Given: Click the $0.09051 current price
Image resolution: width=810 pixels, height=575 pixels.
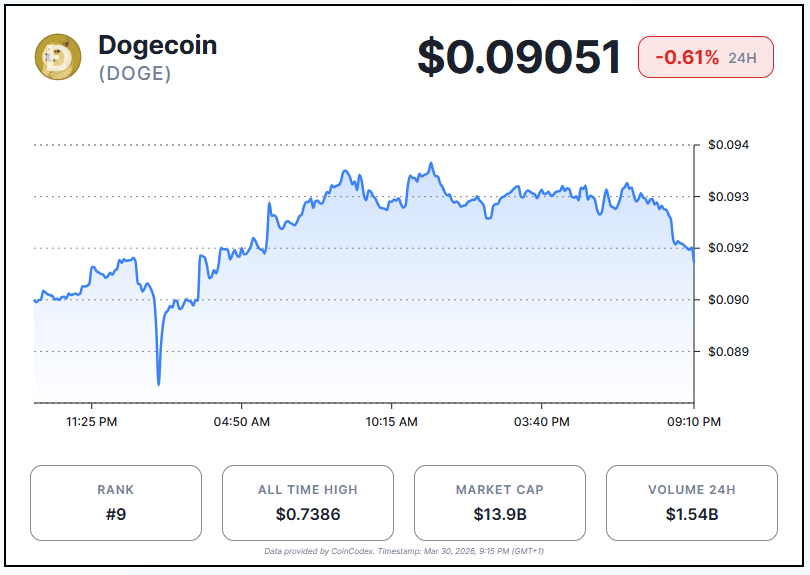Looking at the screenshot, I should tap(519, 57).
